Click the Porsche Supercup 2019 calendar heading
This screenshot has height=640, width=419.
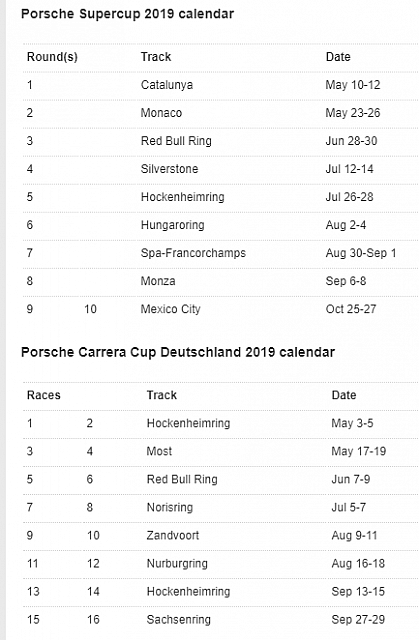[x=127, y=14]
